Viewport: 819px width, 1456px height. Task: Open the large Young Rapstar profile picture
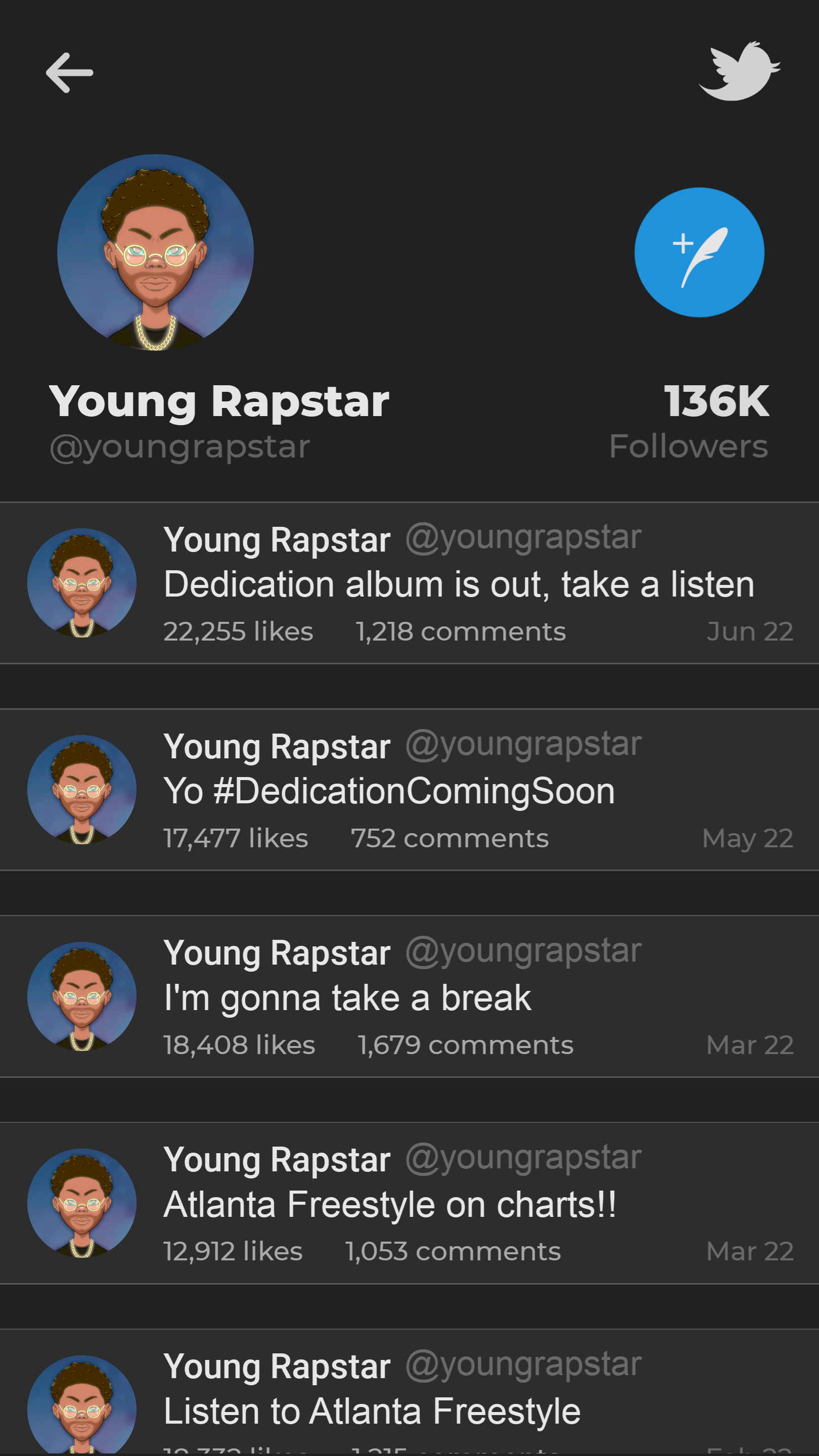155,253
